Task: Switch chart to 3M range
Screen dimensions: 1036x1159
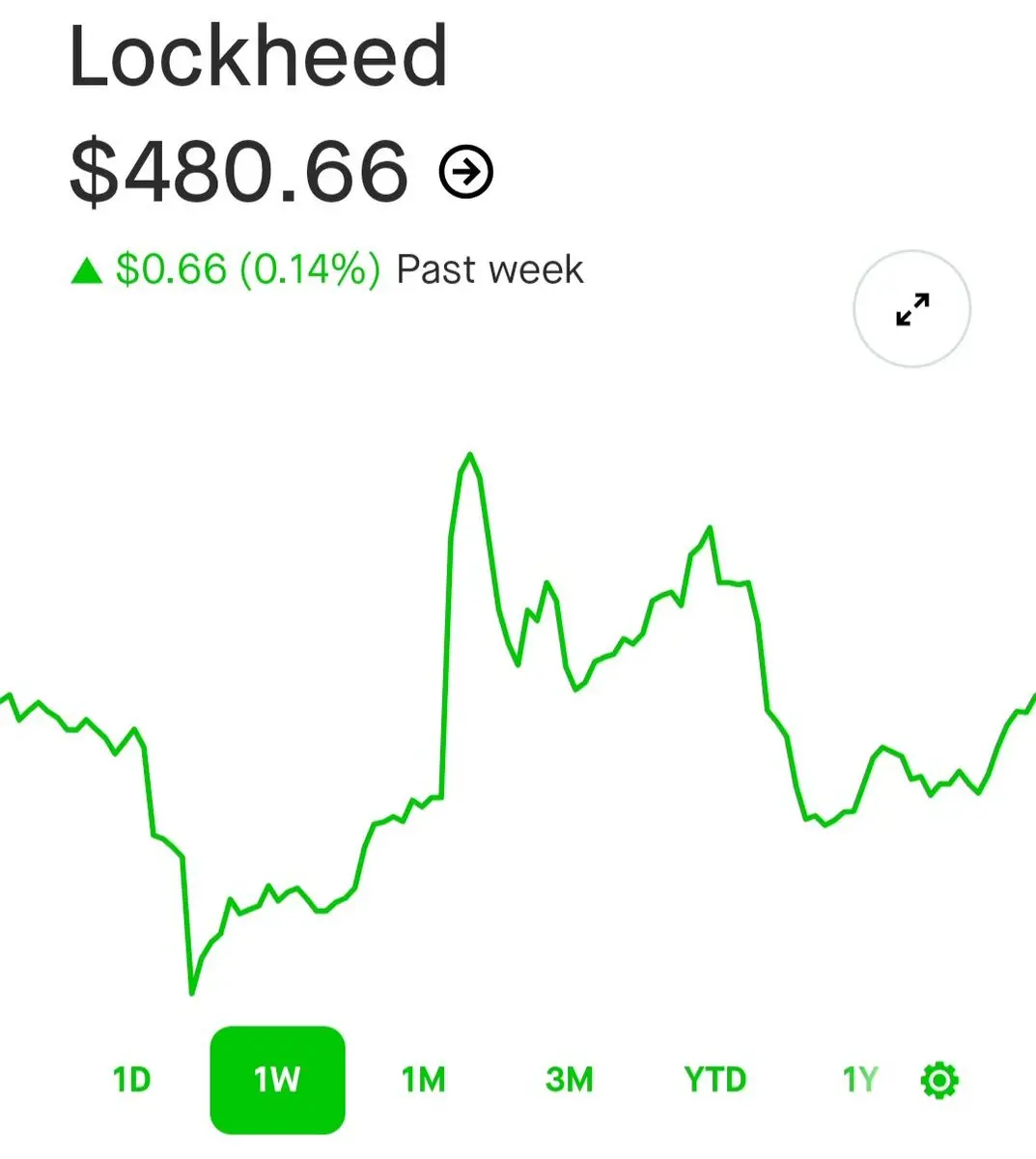Action: point(569,1079)
